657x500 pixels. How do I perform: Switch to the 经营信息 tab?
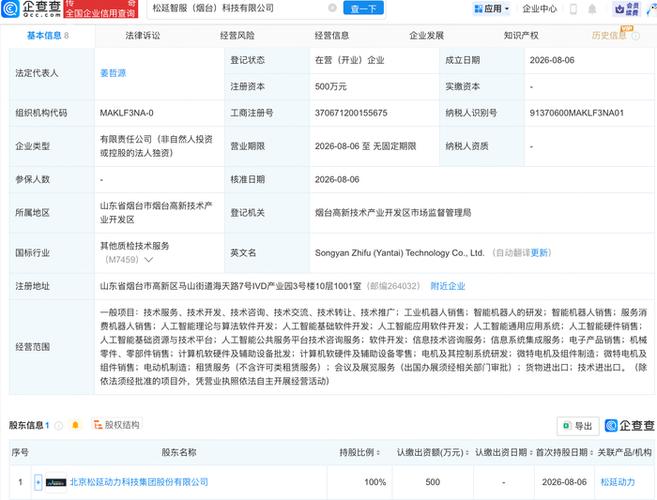(x=332, y=36)
